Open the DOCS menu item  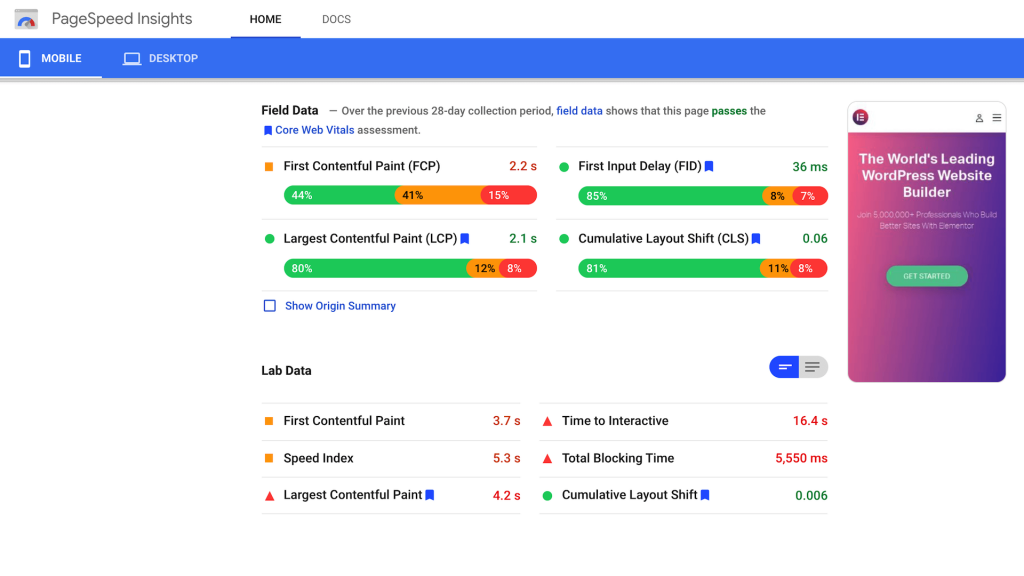coord(336,19)
